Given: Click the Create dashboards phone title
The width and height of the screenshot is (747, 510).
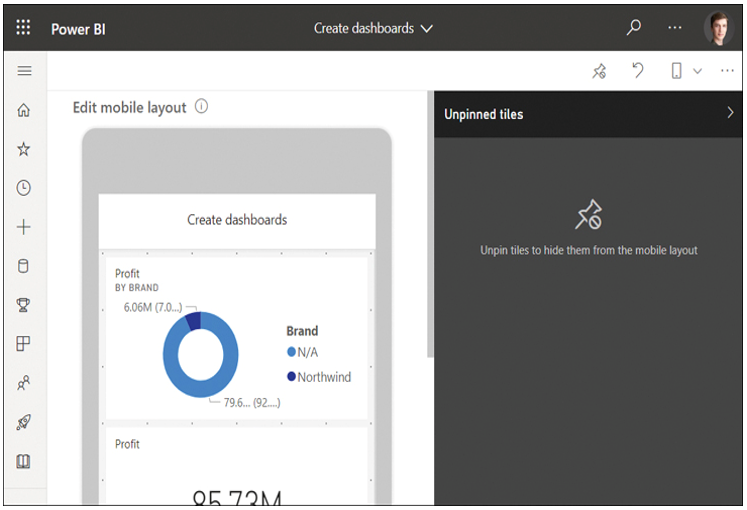Looking at the screenshot, I should coord(237,220).
